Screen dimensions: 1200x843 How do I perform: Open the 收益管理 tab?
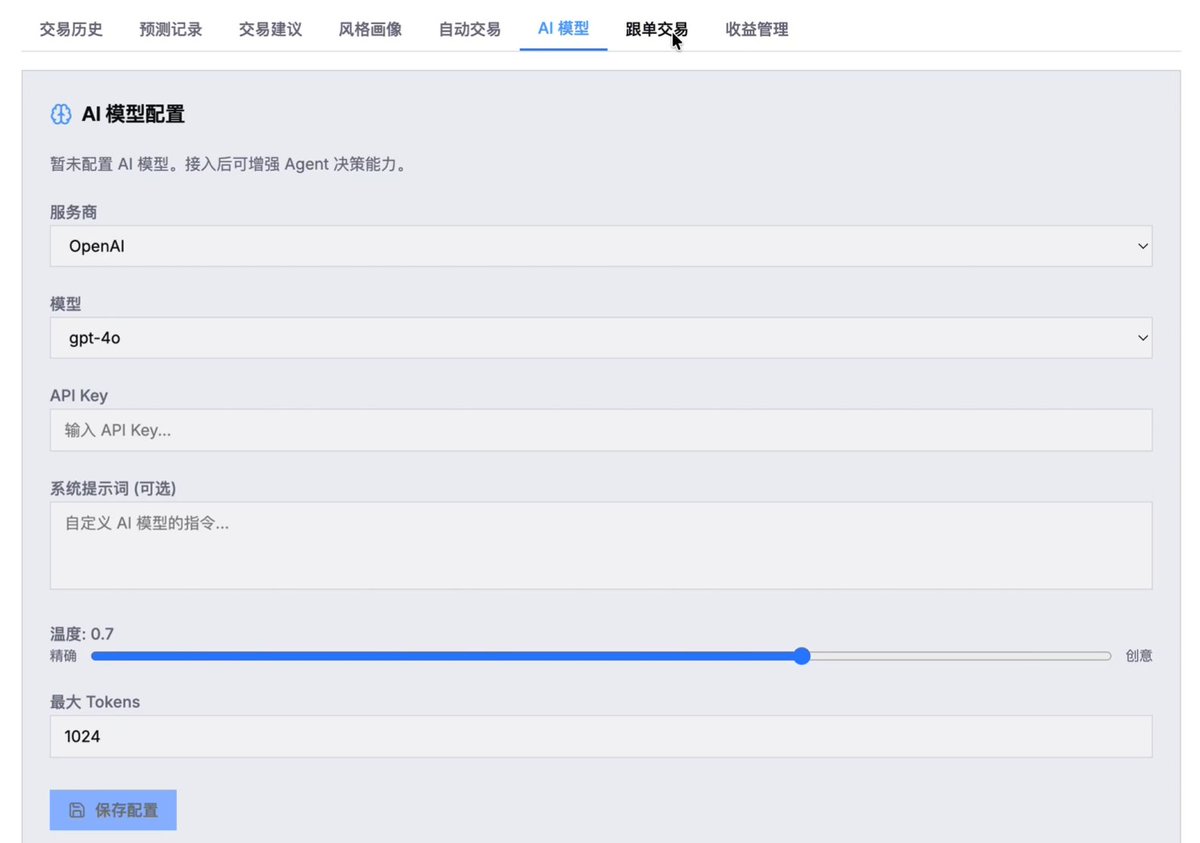click(x=757, y=29)
